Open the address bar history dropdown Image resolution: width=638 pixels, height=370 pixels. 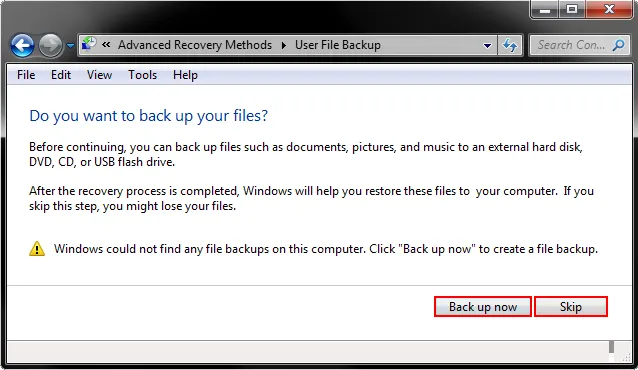(487, 45)
